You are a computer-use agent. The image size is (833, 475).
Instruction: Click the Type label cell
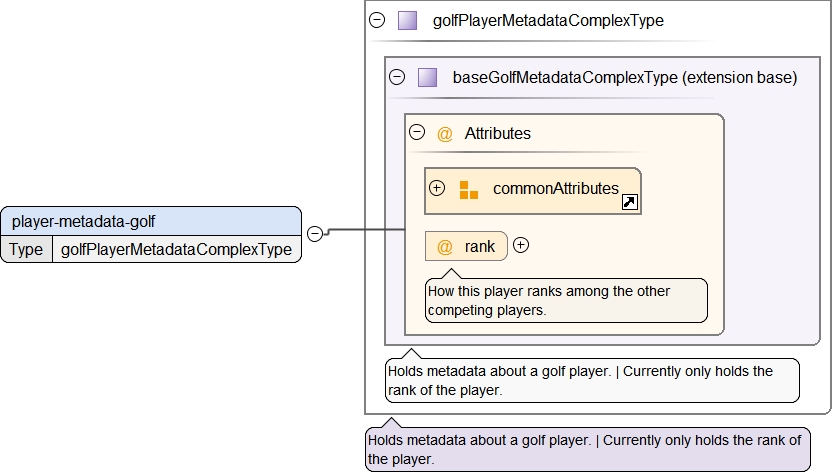tap(27, 249)
